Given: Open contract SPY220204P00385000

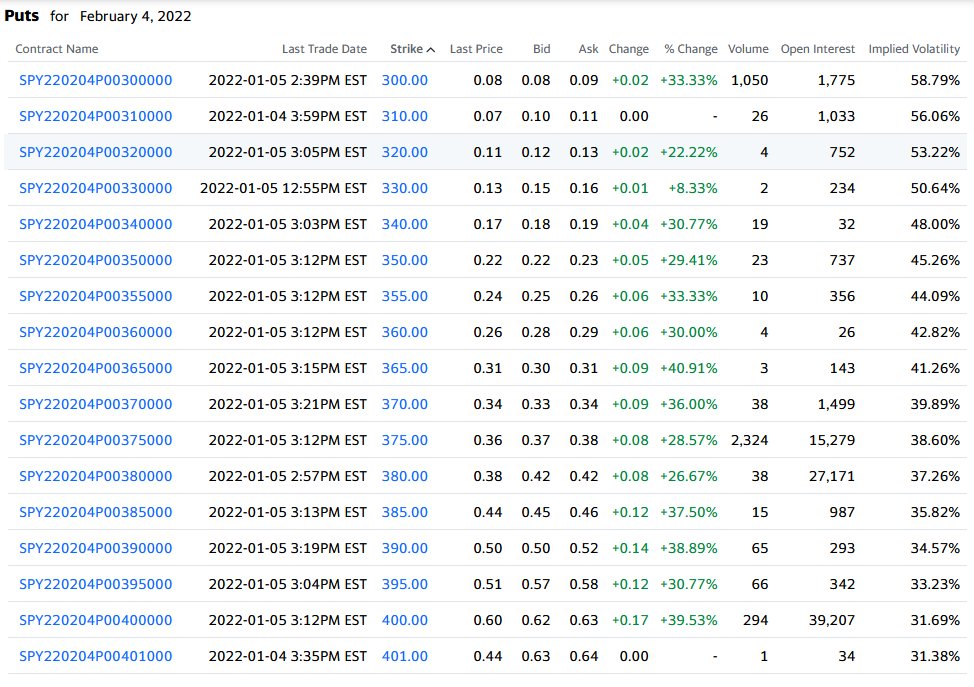Looking at the screenshot, I should click(x=96, y=512).
